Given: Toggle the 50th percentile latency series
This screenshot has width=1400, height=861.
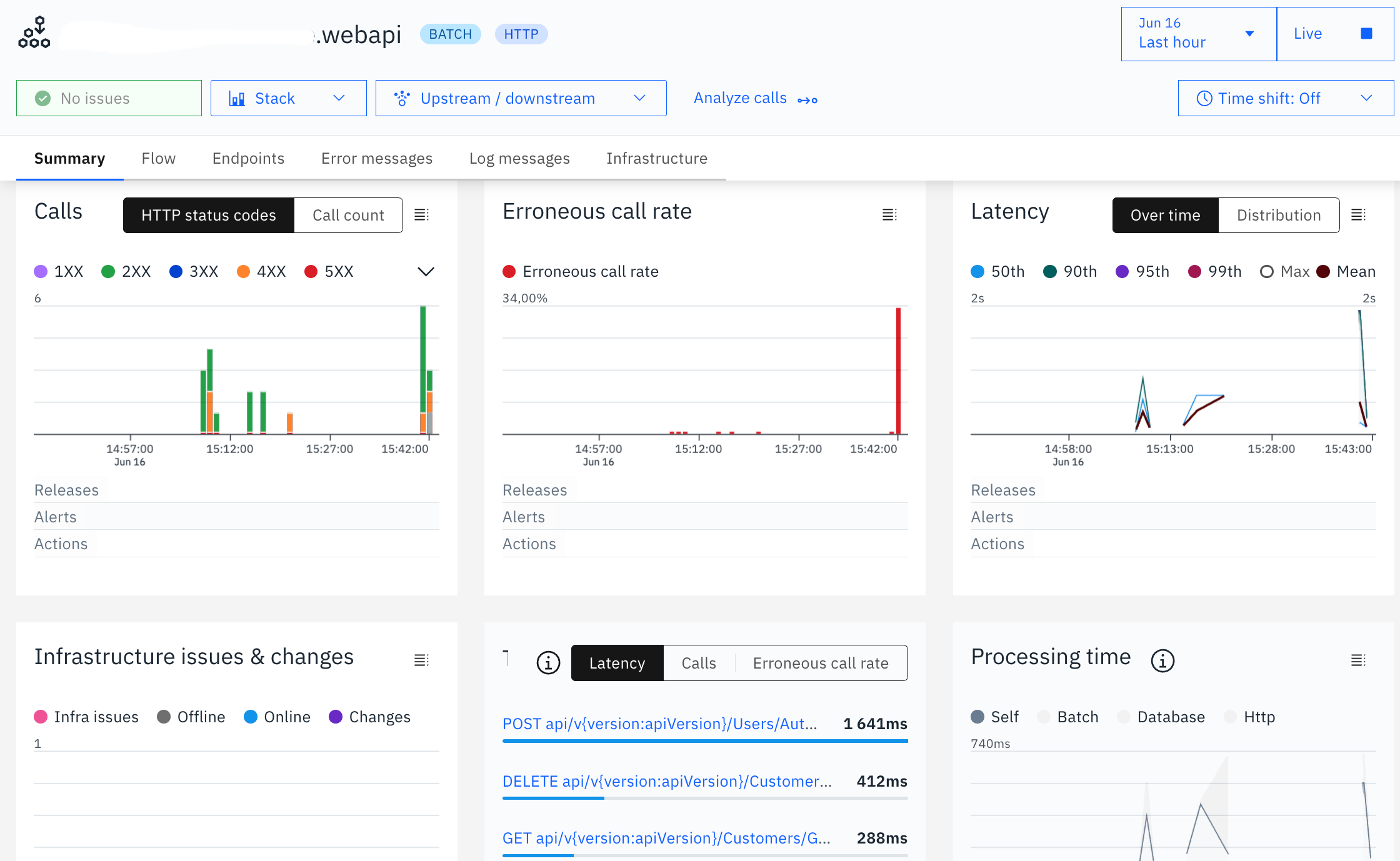Looking at the screenshot, I should click(997, 271).
